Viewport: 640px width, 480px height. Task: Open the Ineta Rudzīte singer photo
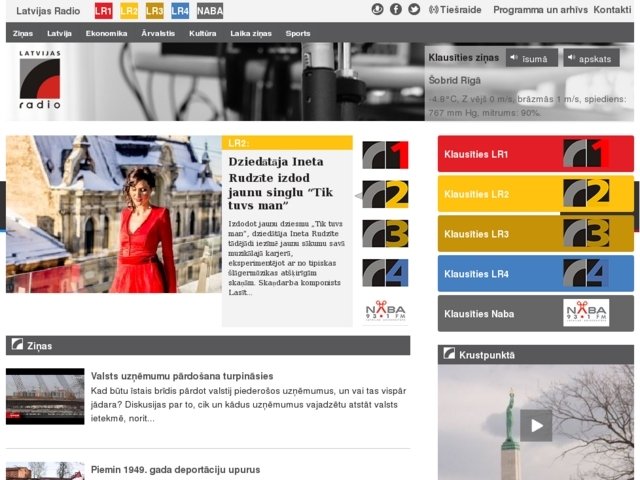pos(114,214)
